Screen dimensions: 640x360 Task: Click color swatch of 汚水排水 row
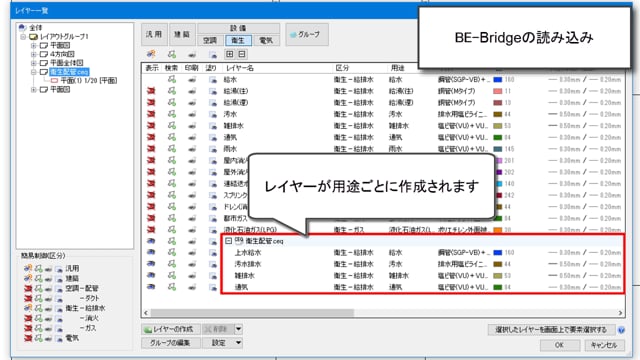(x=498, y=264)
